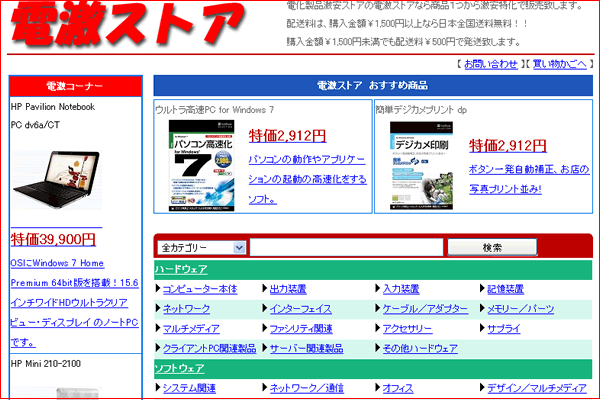Viewport: 600px width, 400px height.
Task: Click the ソフトウェア section header
Action: coord(181,368)
